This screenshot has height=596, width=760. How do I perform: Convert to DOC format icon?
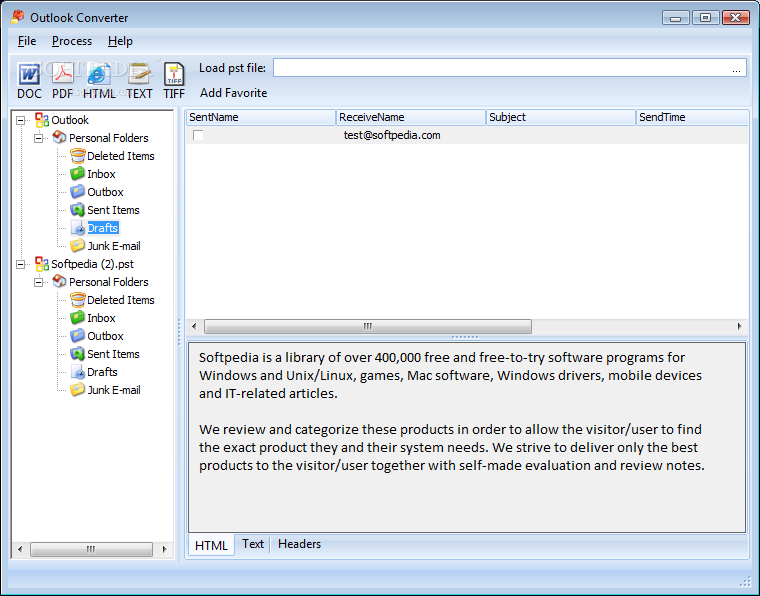click(29, 74)
